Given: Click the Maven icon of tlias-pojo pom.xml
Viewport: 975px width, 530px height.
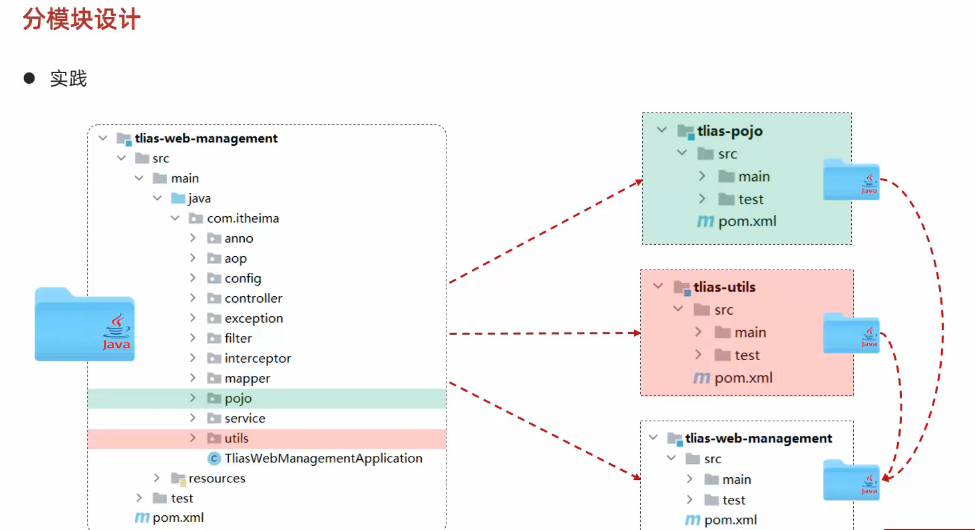Looking at the screenshot, I should click(x=705, y=221).
